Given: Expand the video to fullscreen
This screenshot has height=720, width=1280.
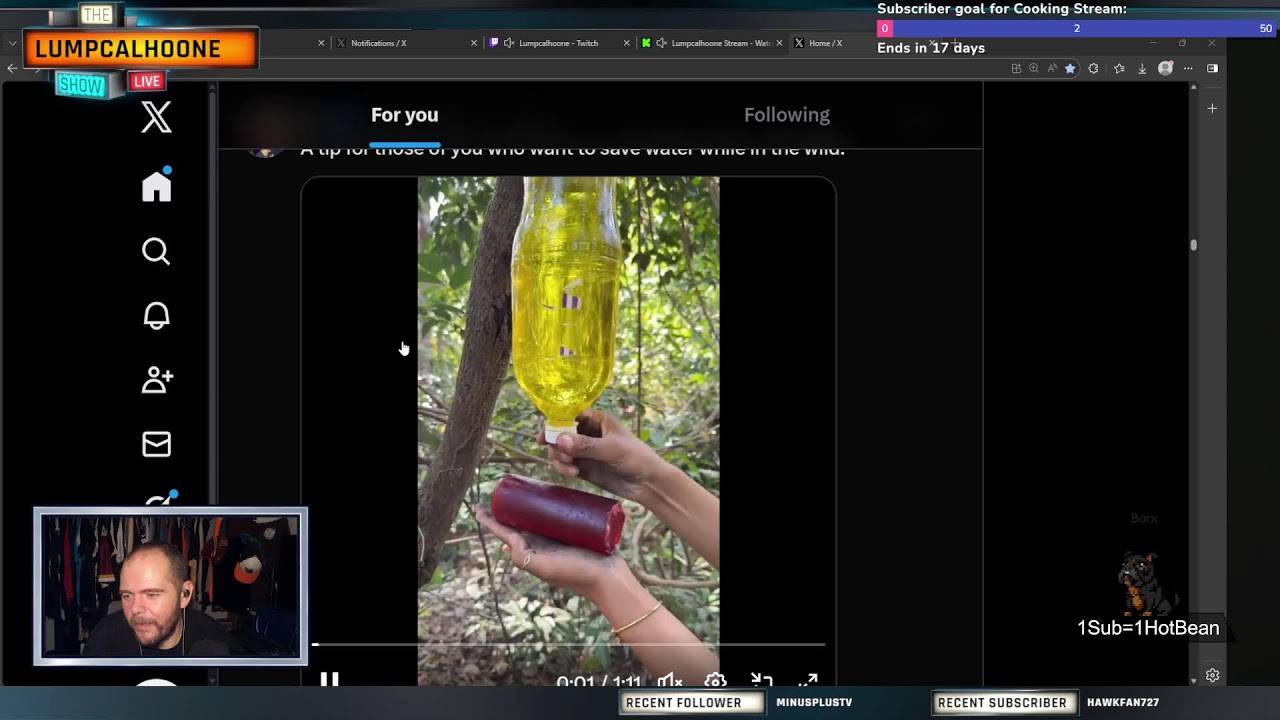Looking at the screenshot, I should coord(808,682).
